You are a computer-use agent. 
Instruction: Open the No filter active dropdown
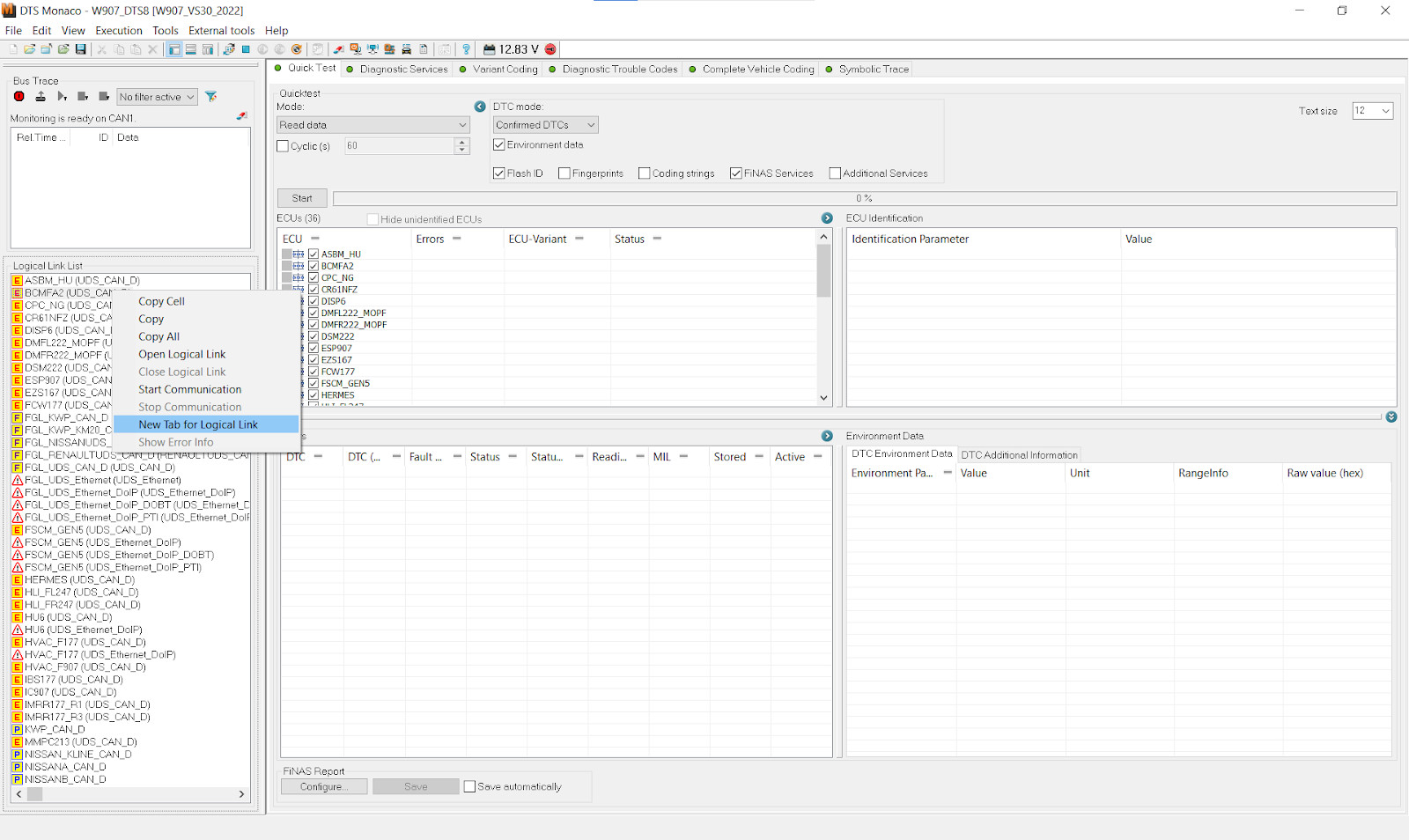[157, 97]
